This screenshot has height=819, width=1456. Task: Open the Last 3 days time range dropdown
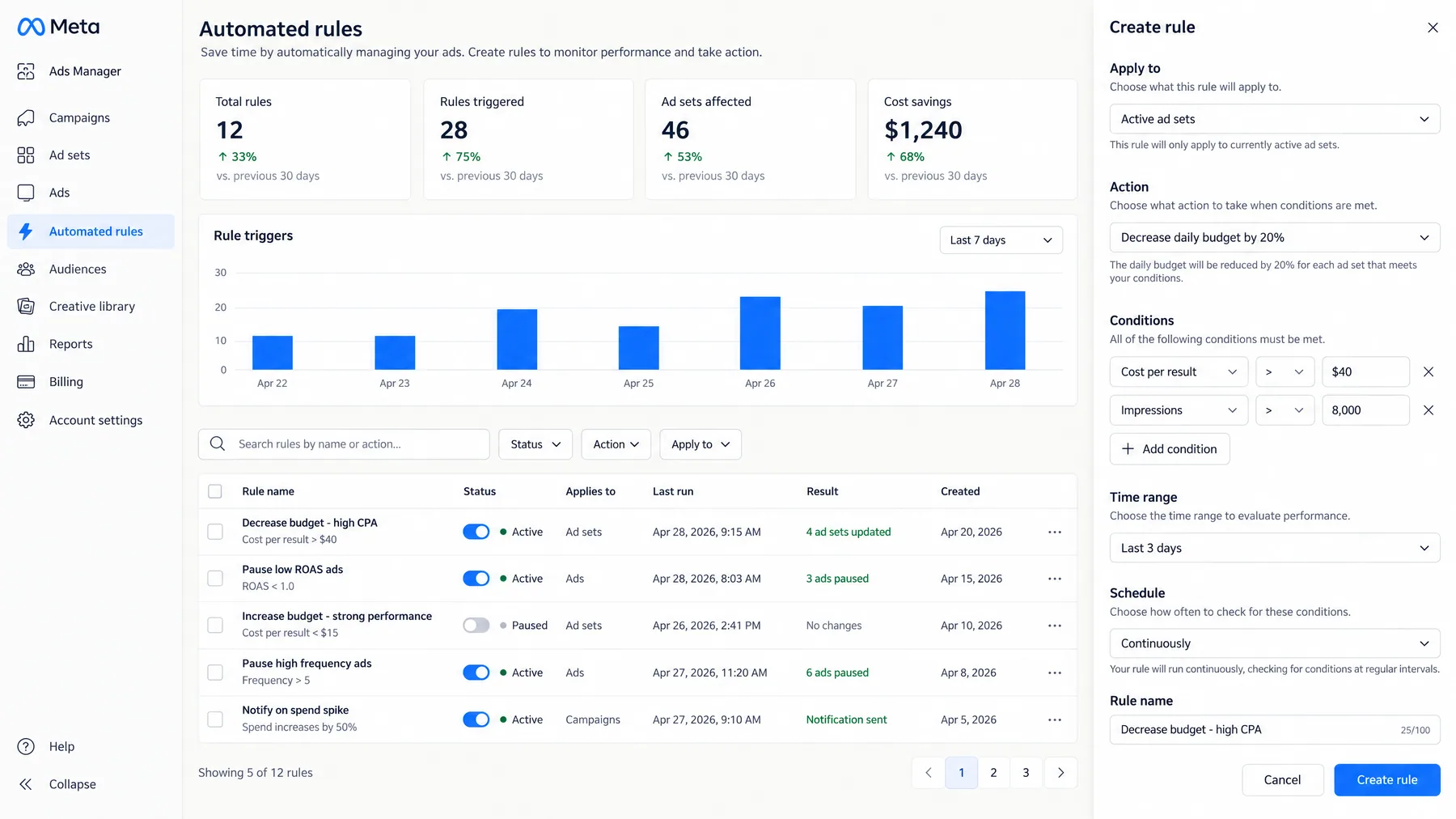pos(1275,548)
